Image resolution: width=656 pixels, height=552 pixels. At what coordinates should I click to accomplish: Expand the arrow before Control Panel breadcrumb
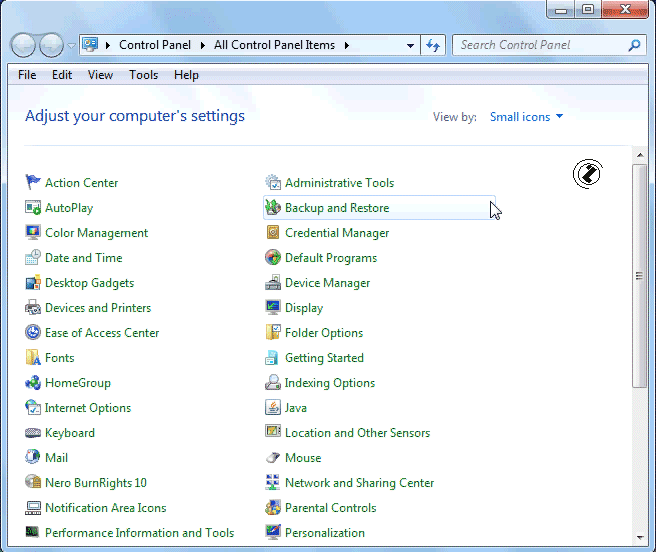pyautogui.click(x=108, y=45)
